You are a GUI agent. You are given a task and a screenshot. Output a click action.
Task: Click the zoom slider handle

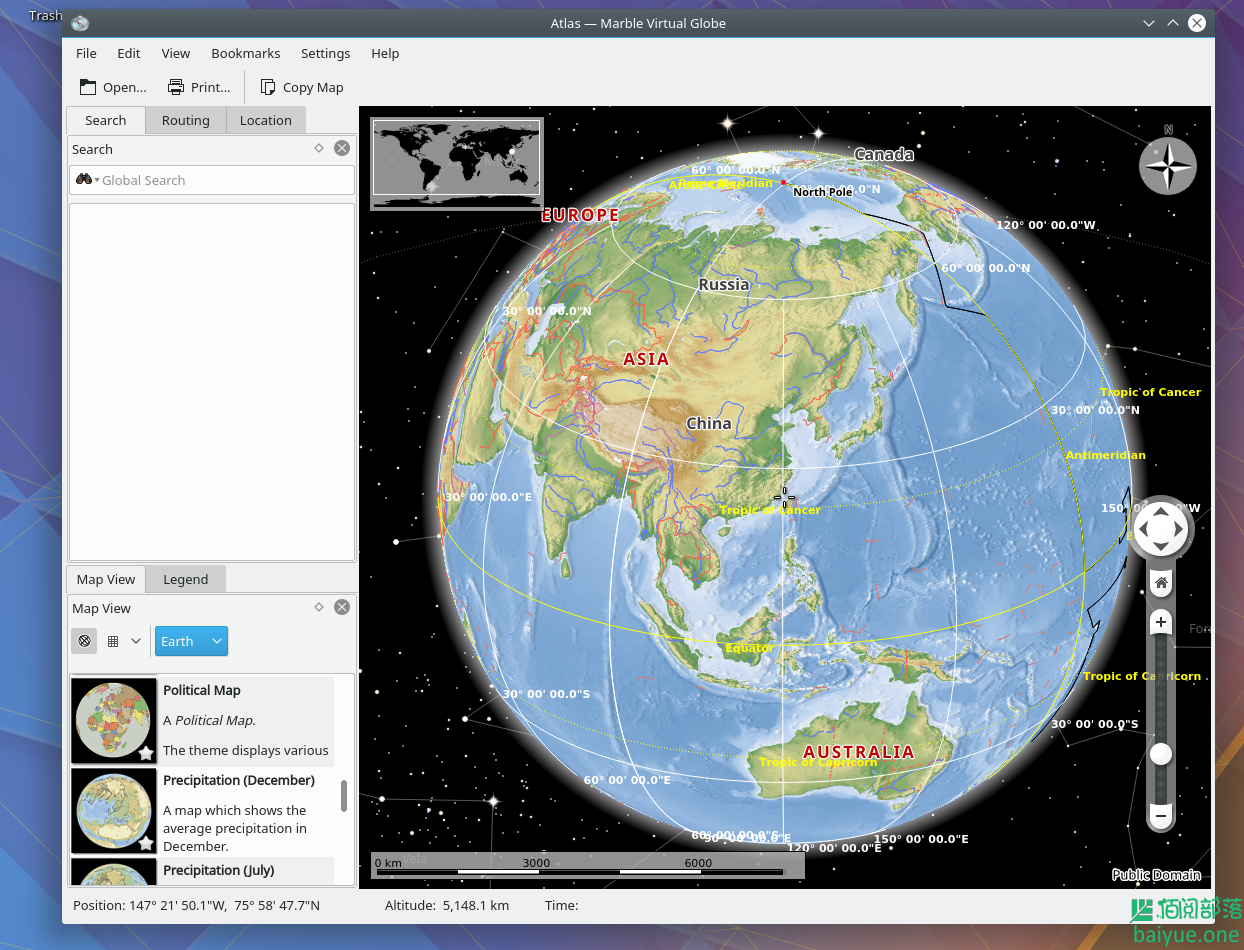[1161, 754]
